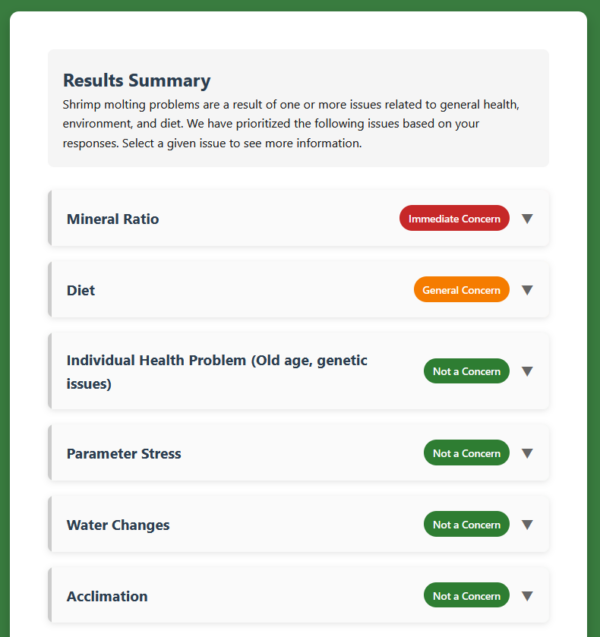
Task: Select the Mineral Ratio issue title
Action: tap(112, 219)
